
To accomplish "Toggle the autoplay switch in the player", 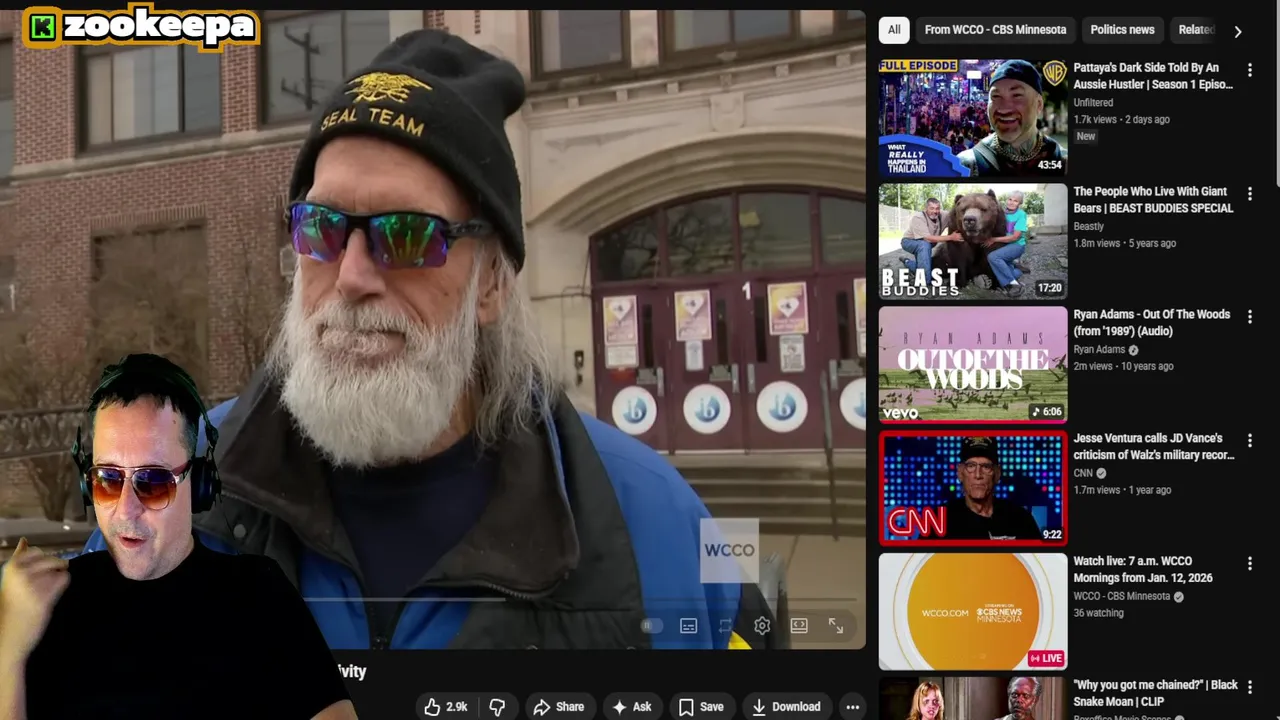I will pyautogui.click(x=650, y=626).
